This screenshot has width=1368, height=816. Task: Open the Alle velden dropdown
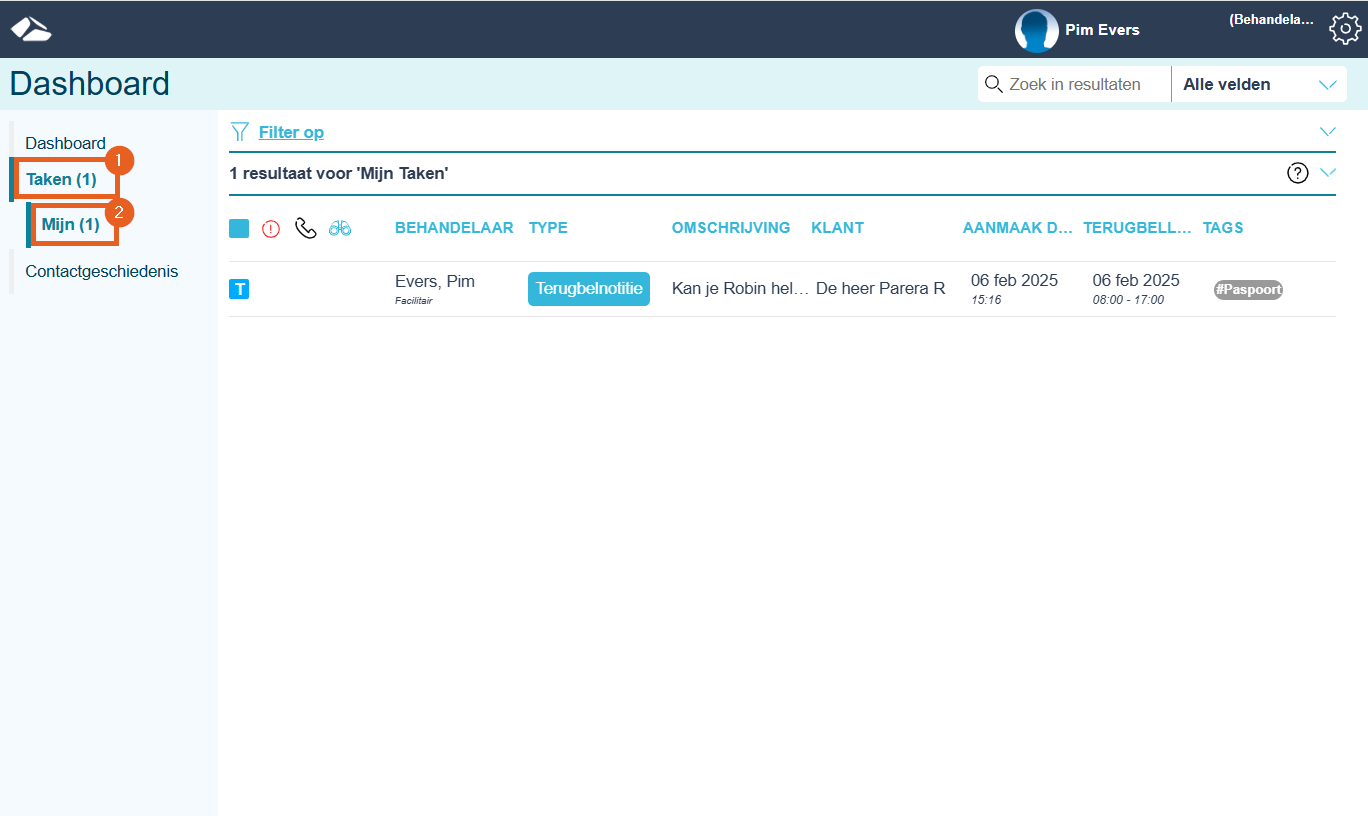point(1259,84)
